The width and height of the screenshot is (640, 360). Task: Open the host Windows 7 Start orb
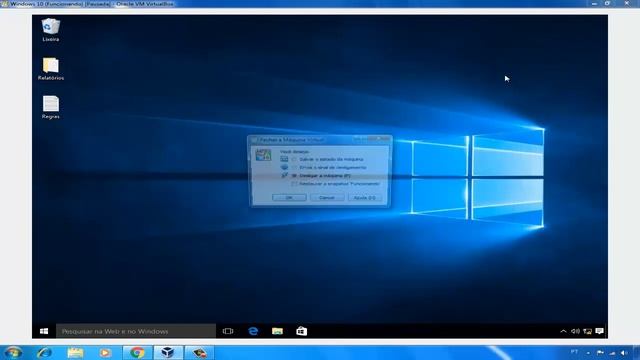point(13,352)
